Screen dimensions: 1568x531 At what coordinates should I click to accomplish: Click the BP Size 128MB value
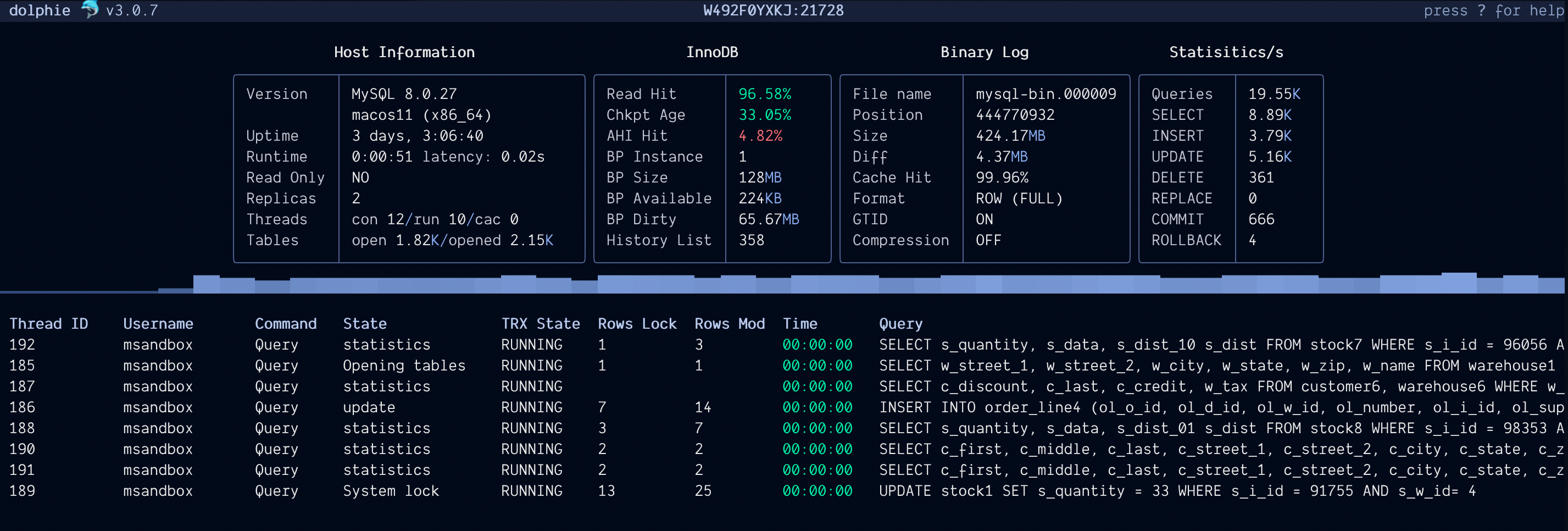click(760, 177)
